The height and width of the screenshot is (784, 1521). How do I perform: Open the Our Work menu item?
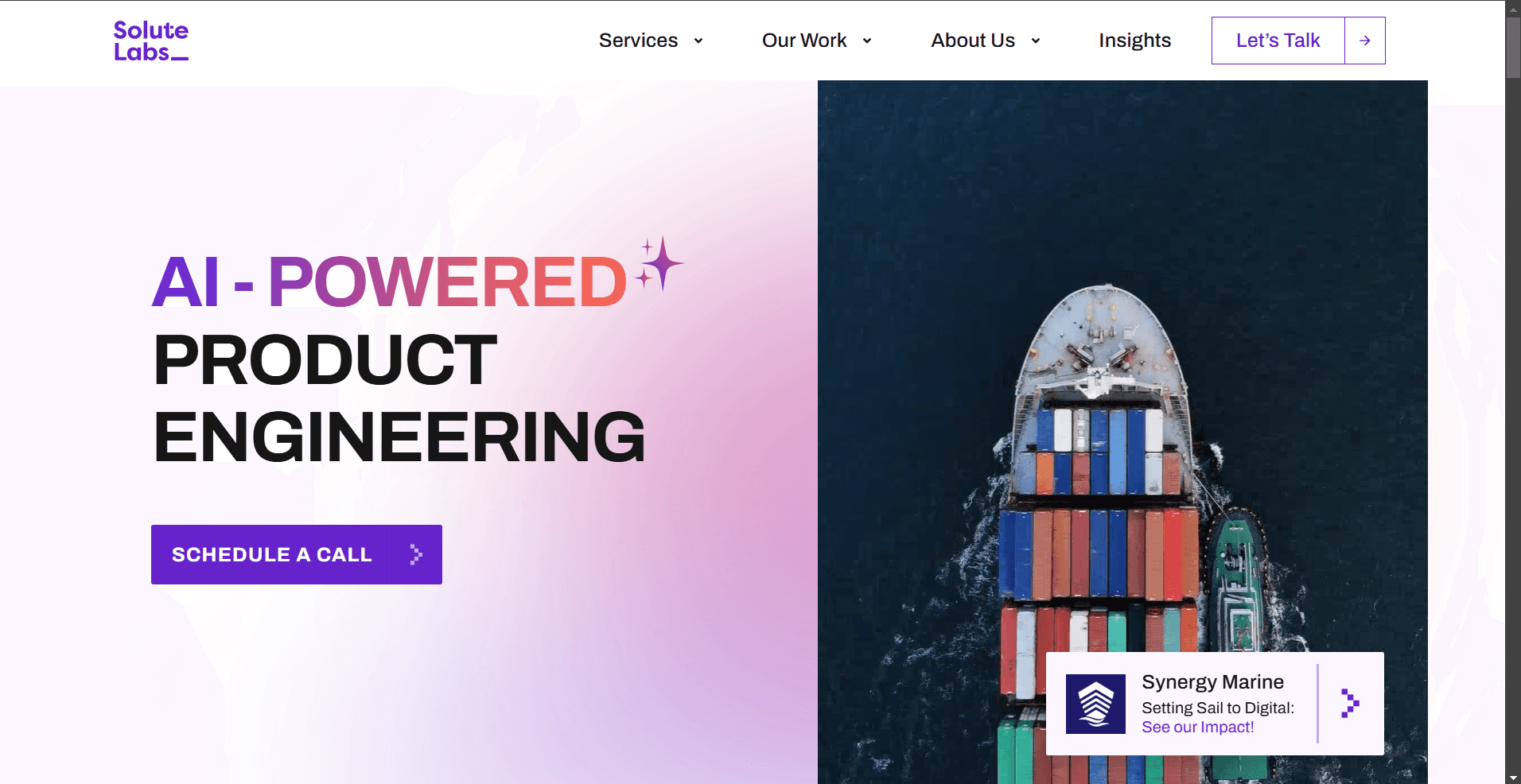[804, 41]
